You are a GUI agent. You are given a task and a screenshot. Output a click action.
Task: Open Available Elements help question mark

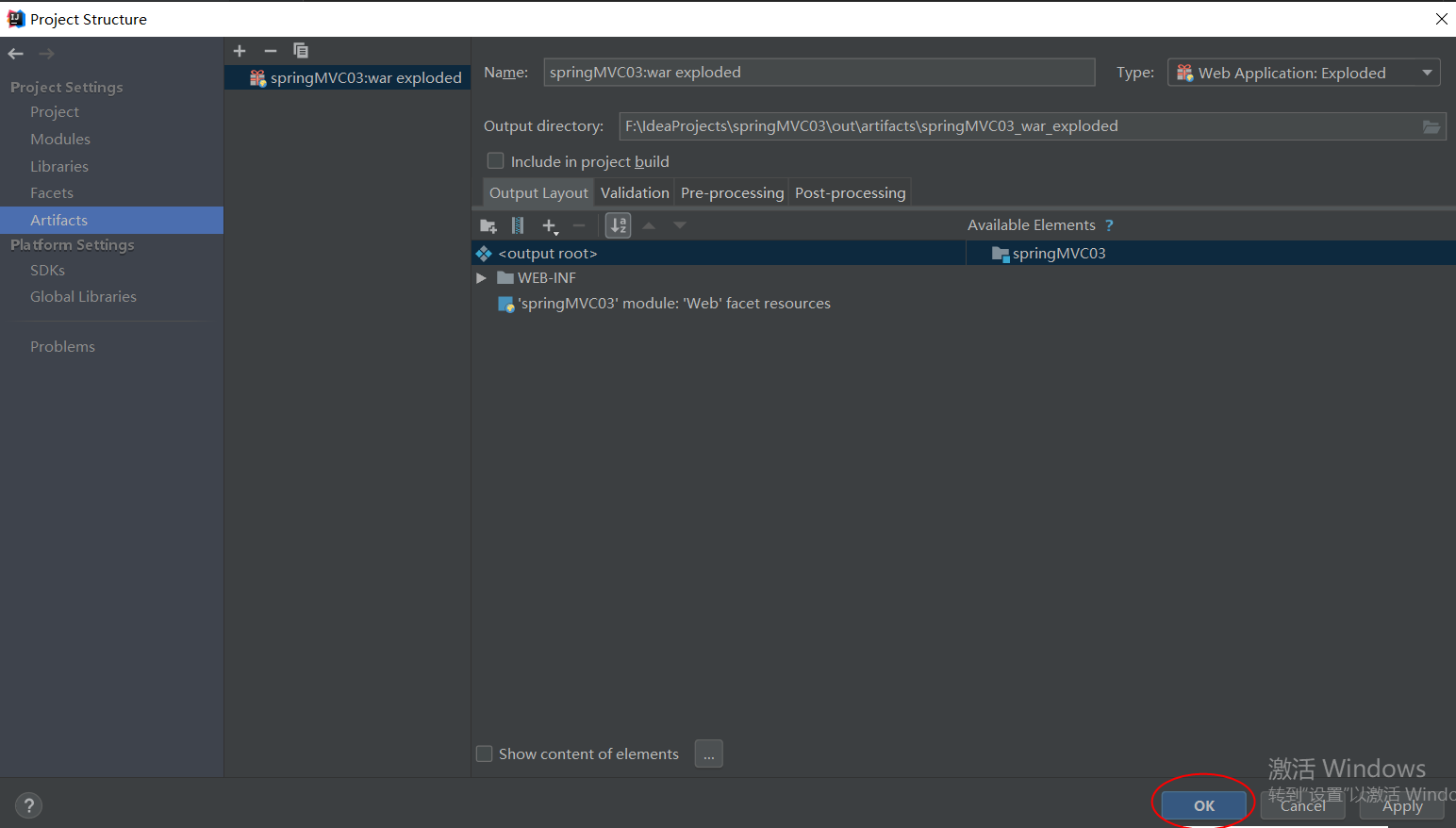[x=1109, y=225]
